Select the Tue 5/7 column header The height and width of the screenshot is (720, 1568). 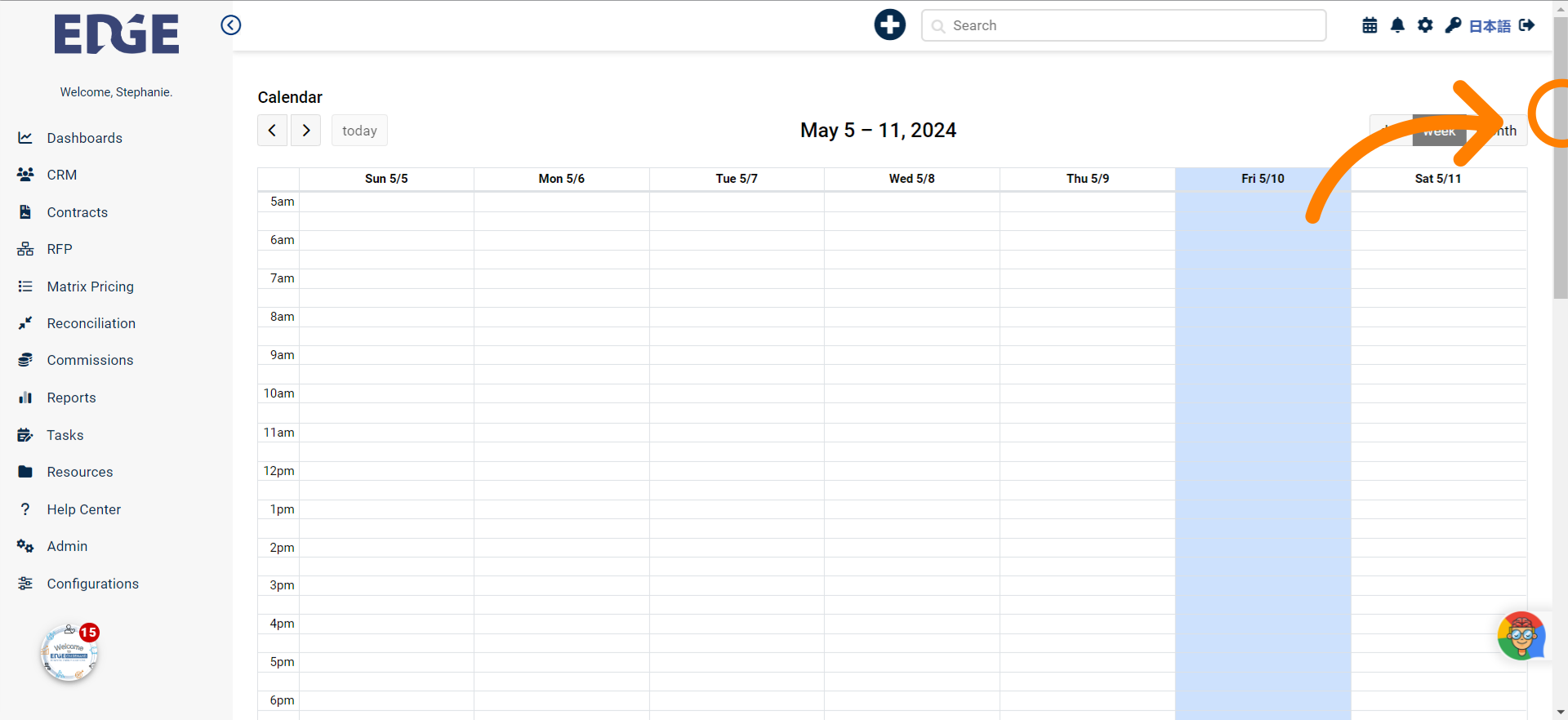coord(737,179)
